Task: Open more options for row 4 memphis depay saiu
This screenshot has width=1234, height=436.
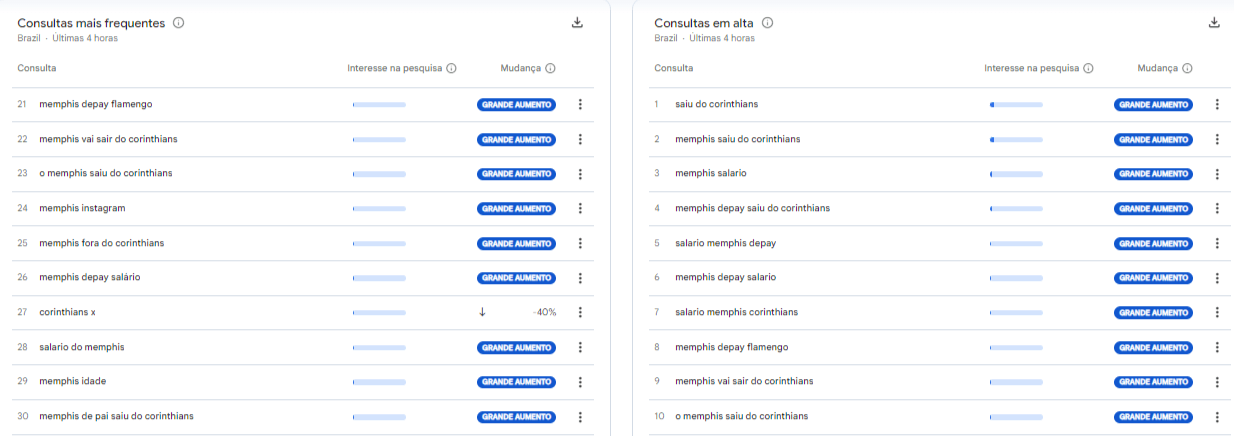Action: 1217,208
